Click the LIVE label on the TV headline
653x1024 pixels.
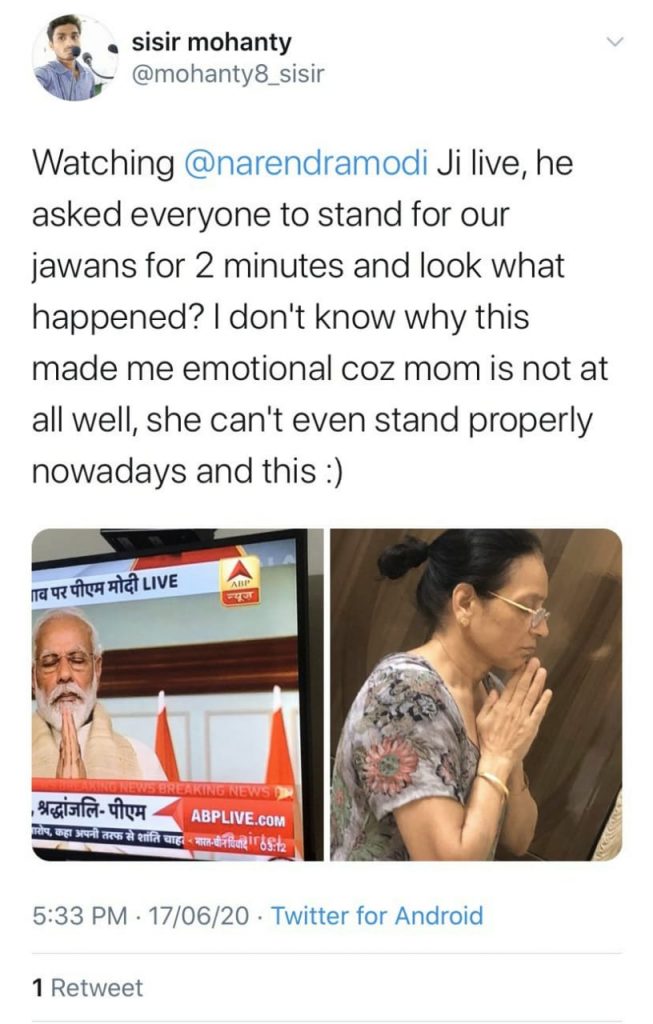point(160,581)
